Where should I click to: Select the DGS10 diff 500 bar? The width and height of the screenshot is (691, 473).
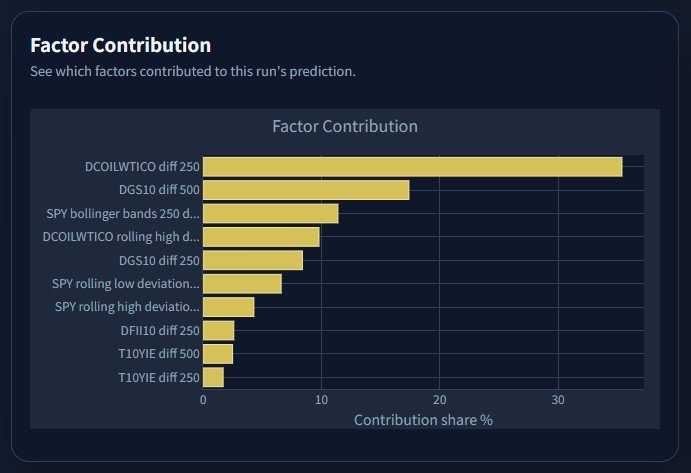click(x=306, y=190)
